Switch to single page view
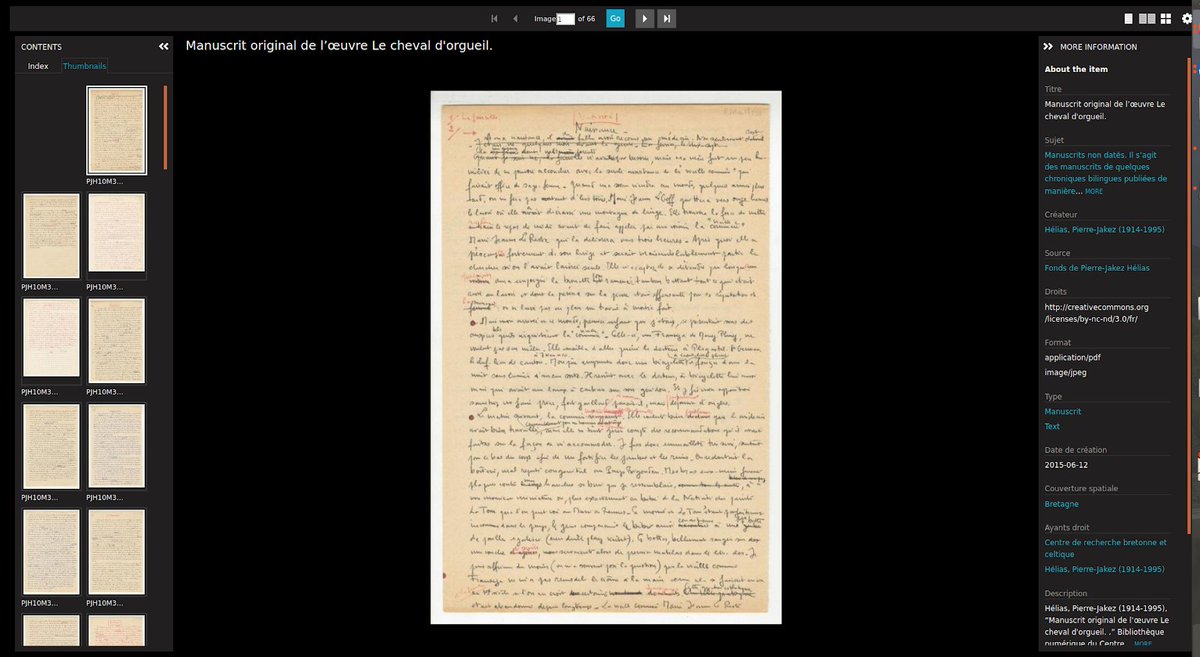The image size is (1200, 657). 1129,18
